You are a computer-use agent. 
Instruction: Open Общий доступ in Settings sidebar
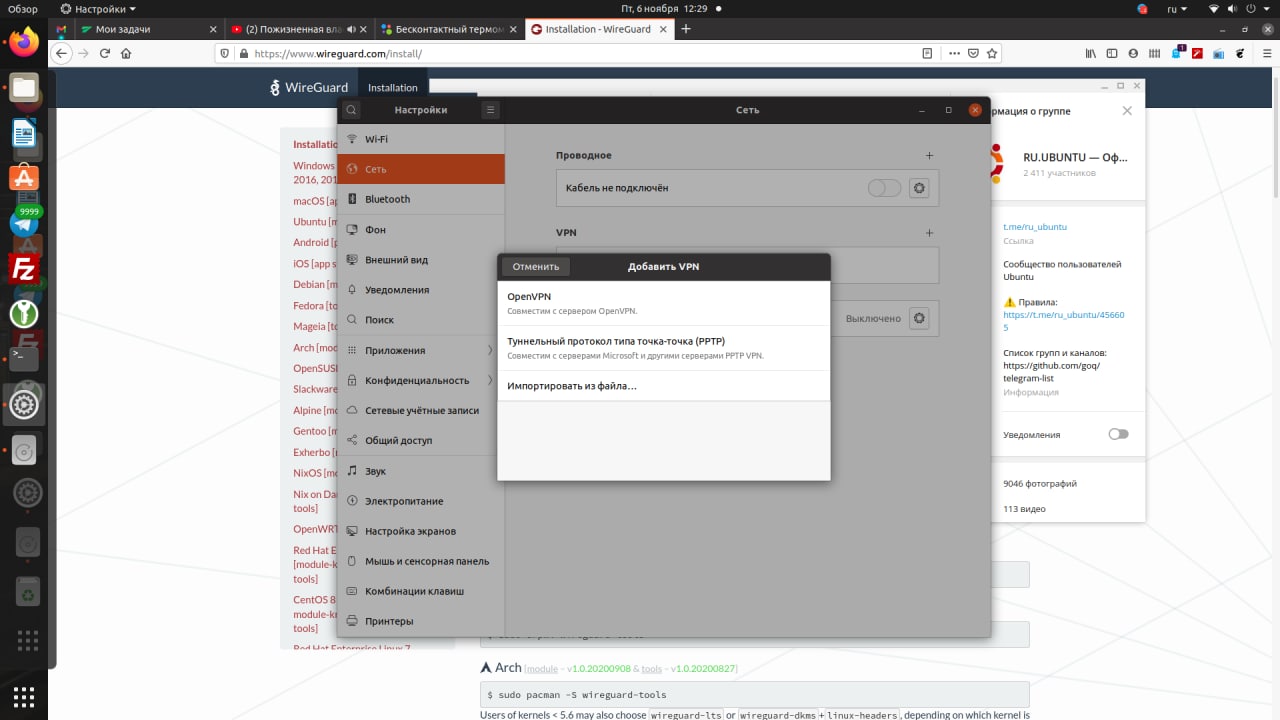pyautogui.click(x=421, y=440)
